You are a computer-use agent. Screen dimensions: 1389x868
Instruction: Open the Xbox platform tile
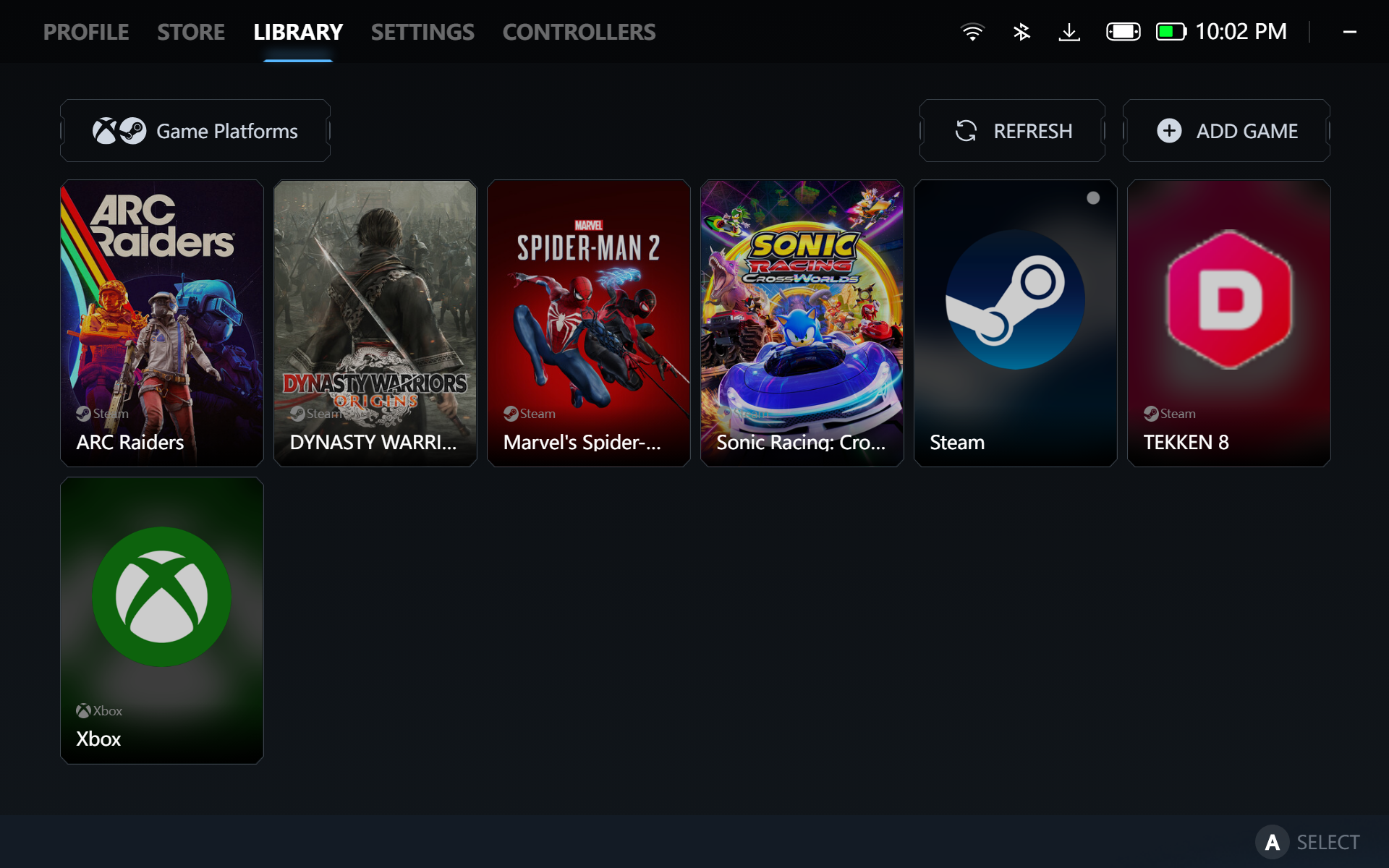(162, 620)
